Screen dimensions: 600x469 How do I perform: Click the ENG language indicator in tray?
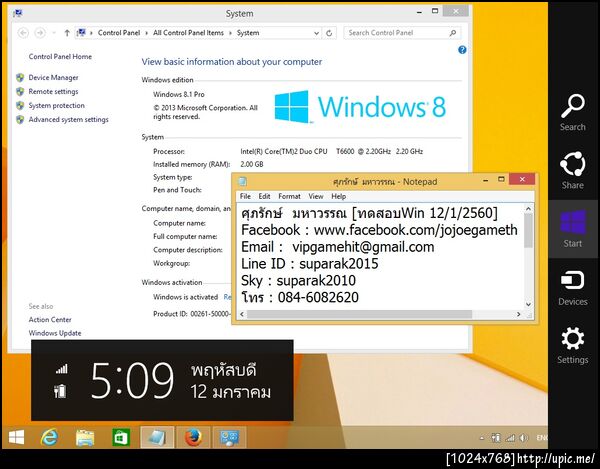pyautogui.click(x=542, y=438)
